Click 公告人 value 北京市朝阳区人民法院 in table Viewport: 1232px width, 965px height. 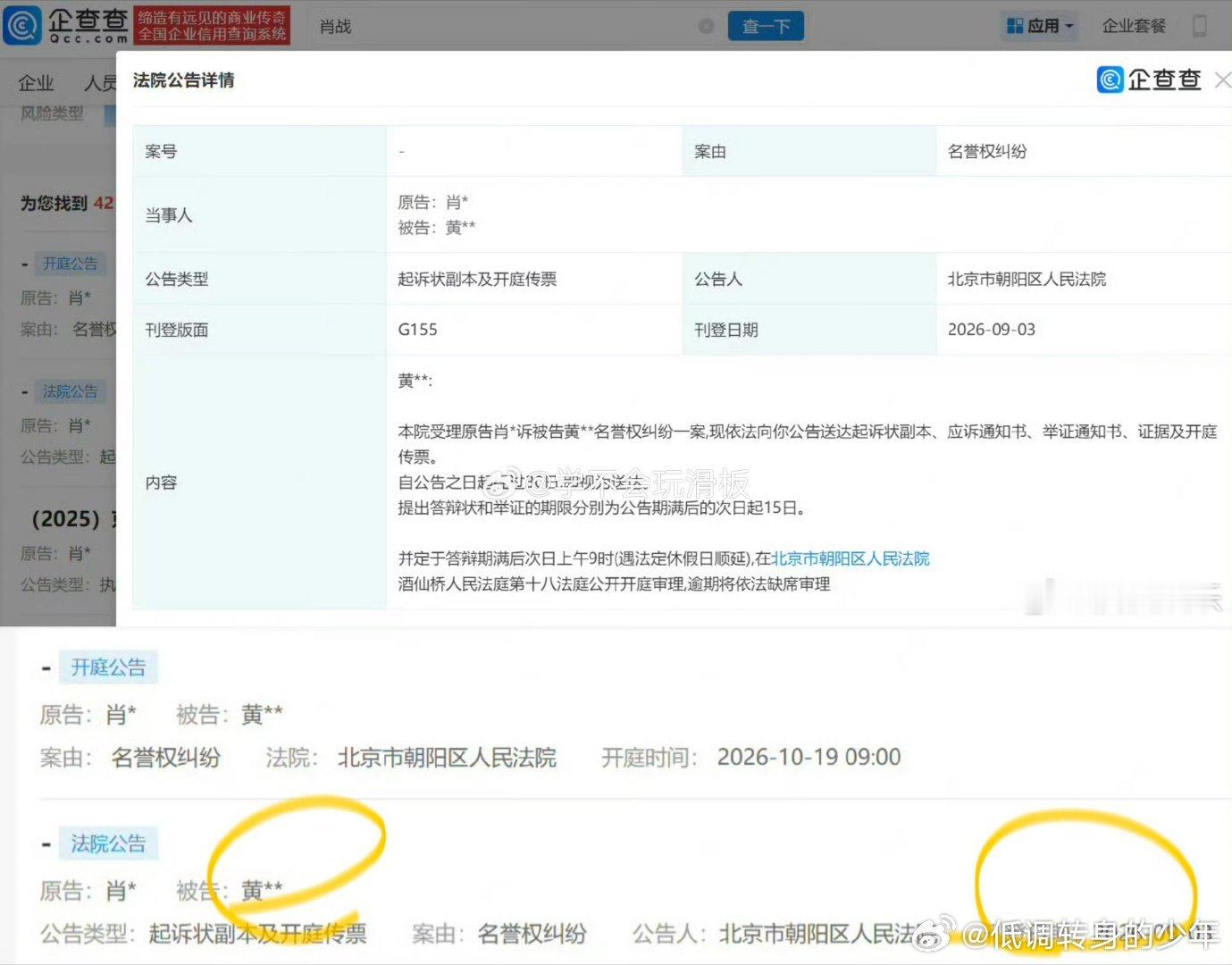(1027, 279)
